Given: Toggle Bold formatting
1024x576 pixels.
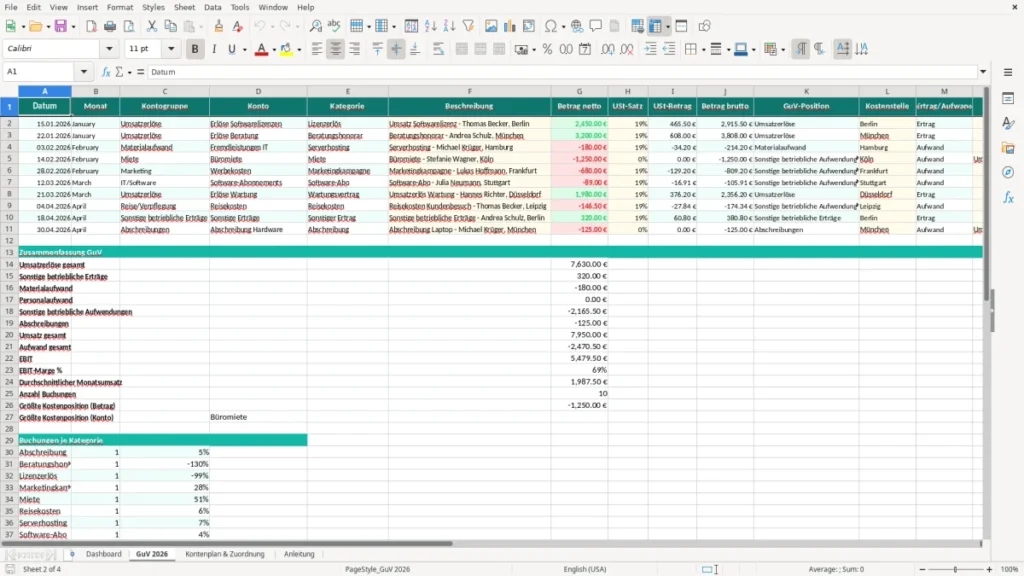Looking at the screenshot, I should (x=195, y=49).
